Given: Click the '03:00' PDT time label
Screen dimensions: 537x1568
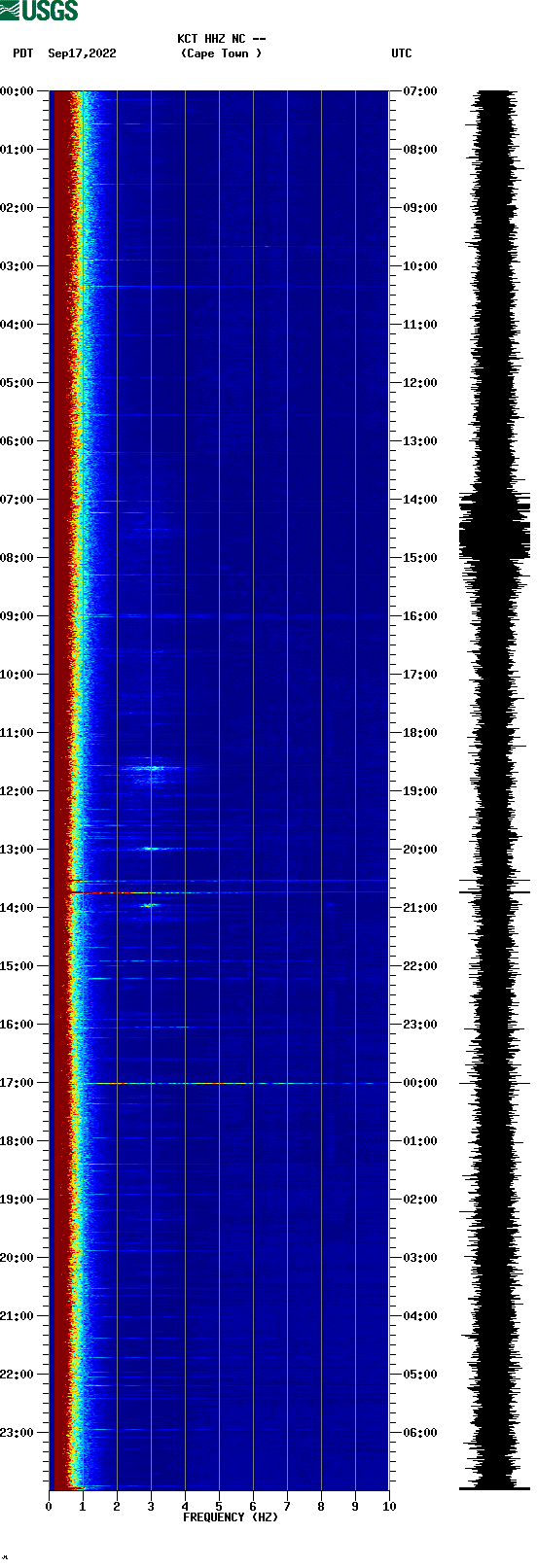Looking at the screenshot, I should pyautogui.click(x=17, y=266).
